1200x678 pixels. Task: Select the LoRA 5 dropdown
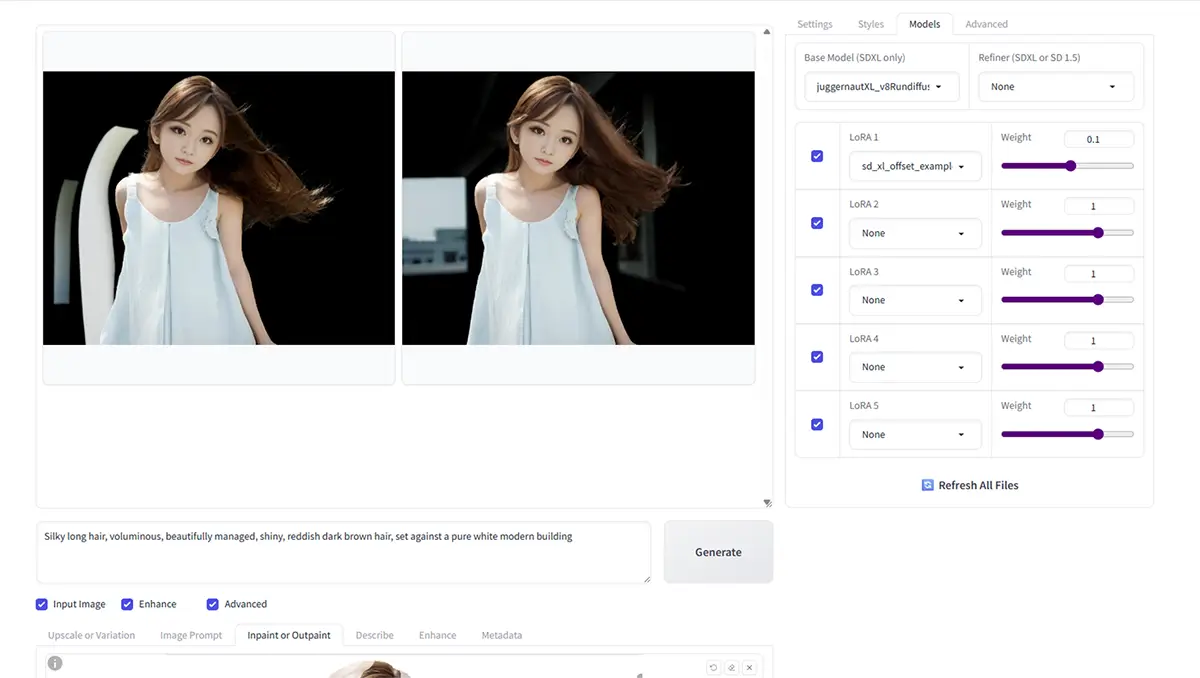point(915,434)
